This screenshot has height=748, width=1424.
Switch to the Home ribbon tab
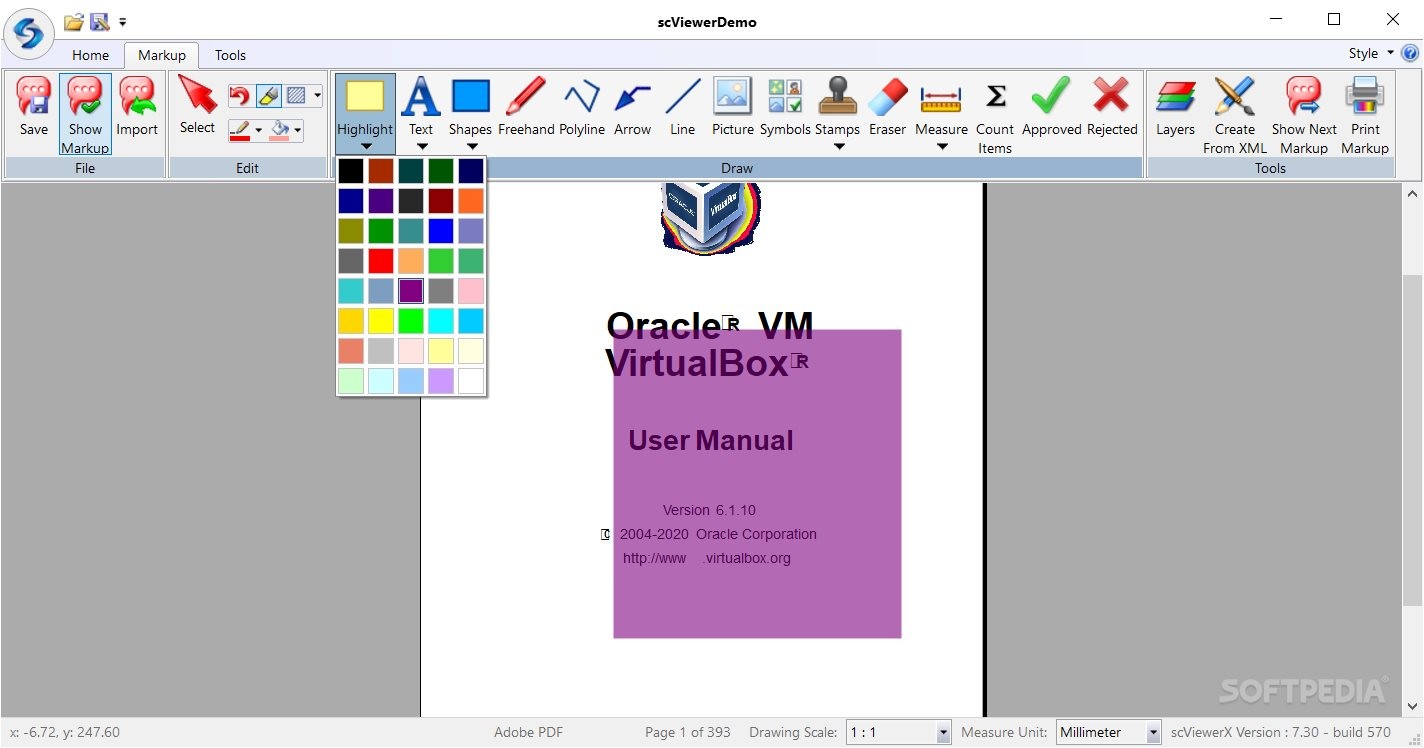tap(90, 55)
